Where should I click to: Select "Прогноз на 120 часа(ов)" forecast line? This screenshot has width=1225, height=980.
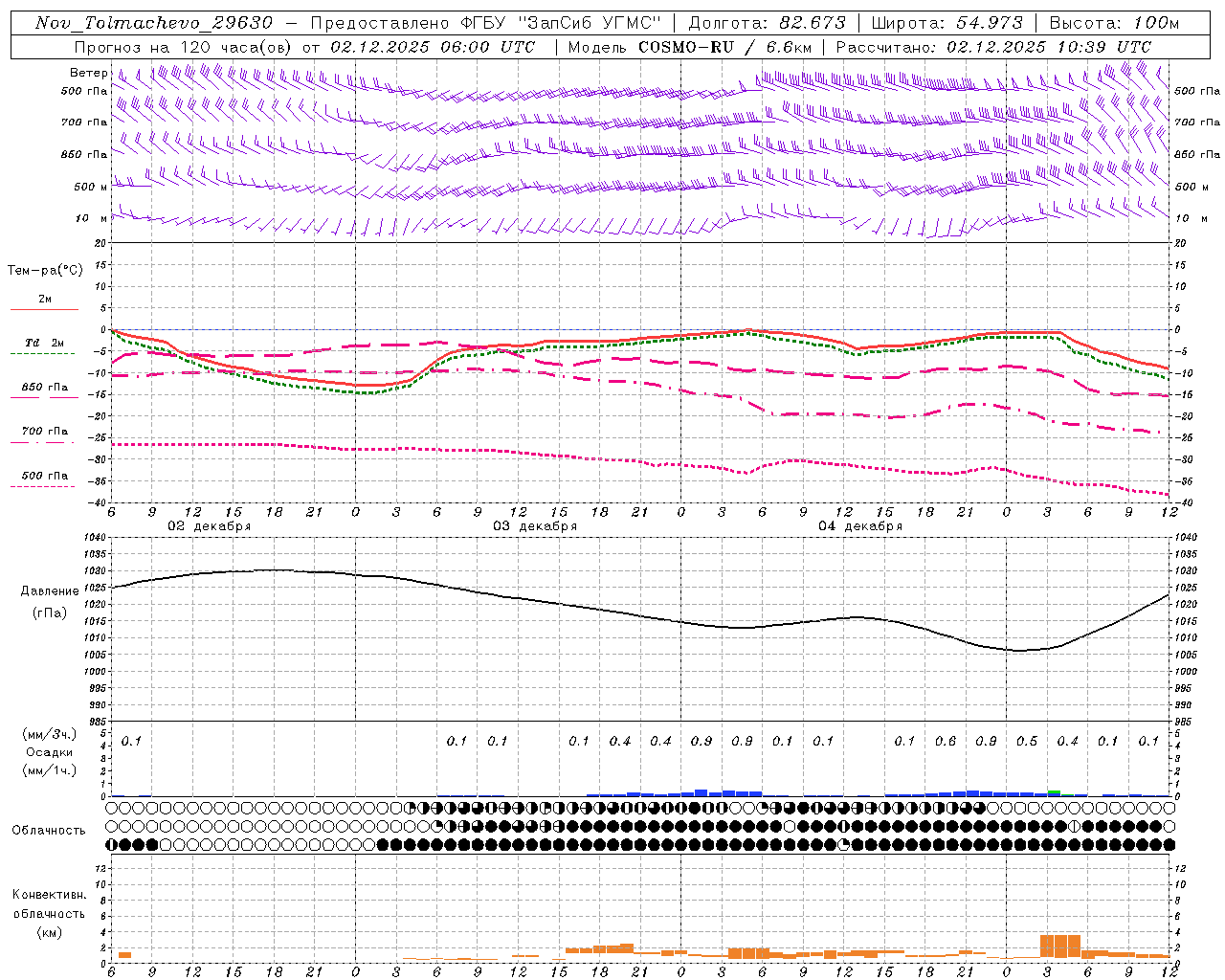point(184,47)
